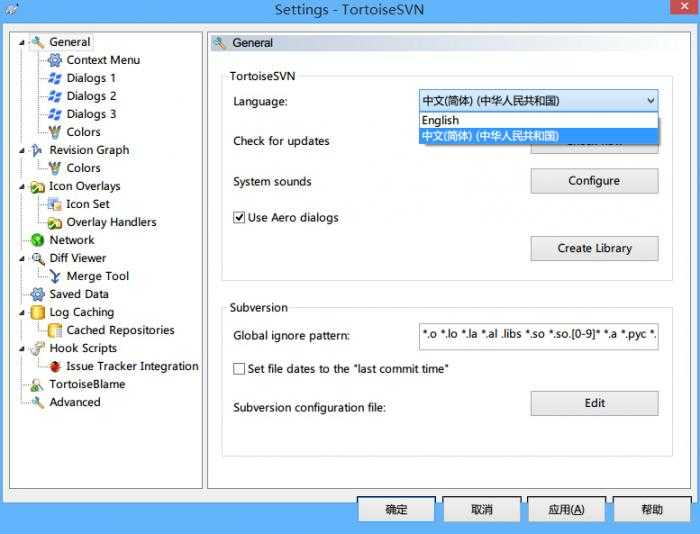
Task: Select Icon Set in the tree
Action: [88, 204]
